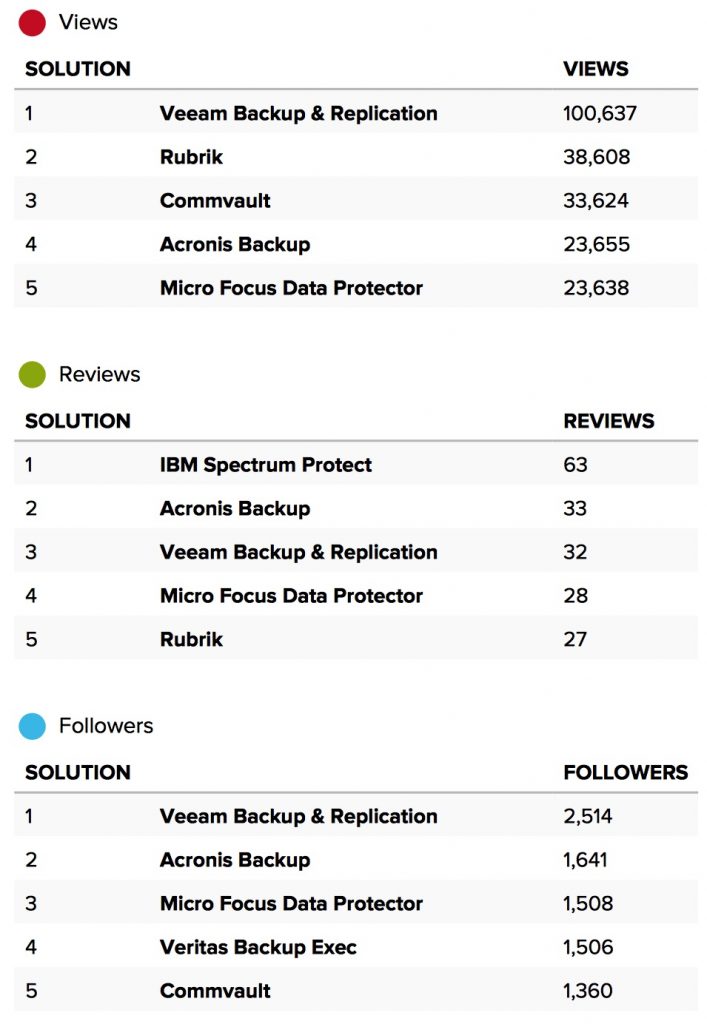The width and height of the screenshot is (707, 1024).
Task: Open IBM Spectrum Protect solution
Action: pyautogui.click(x=265, y=465)
